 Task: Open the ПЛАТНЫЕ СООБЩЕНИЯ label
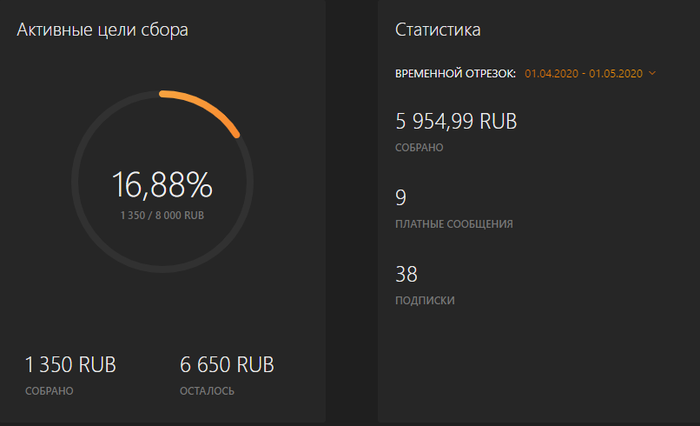tap(454, 224)
